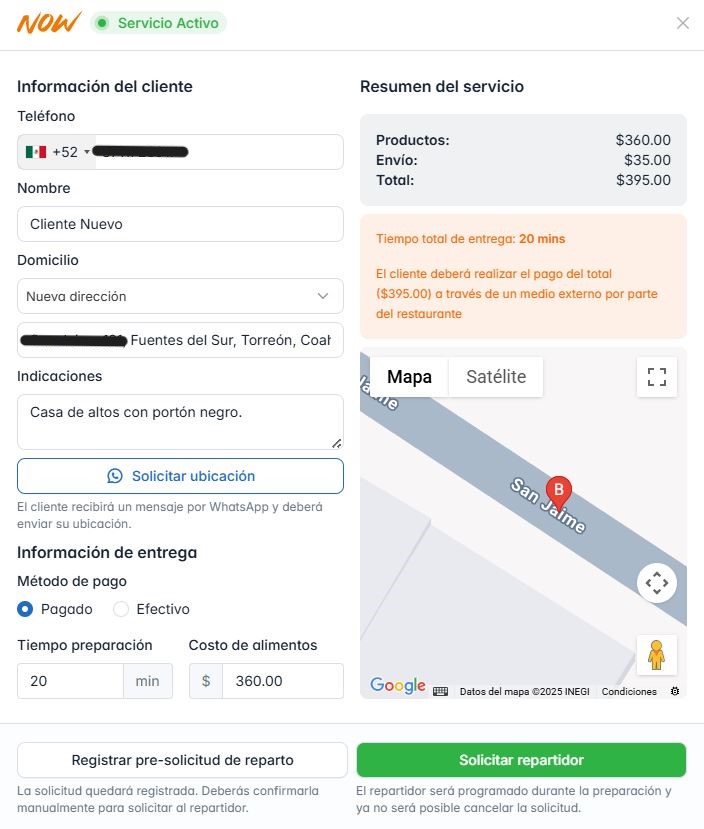
Task: Select the Pagado payment option
Action: pos(26,609)
